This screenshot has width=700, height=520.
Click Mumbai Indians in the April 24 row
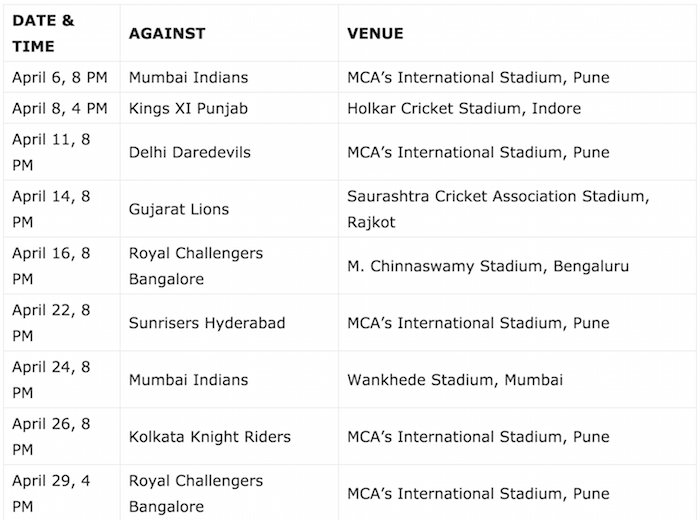[x=189, y=380]
